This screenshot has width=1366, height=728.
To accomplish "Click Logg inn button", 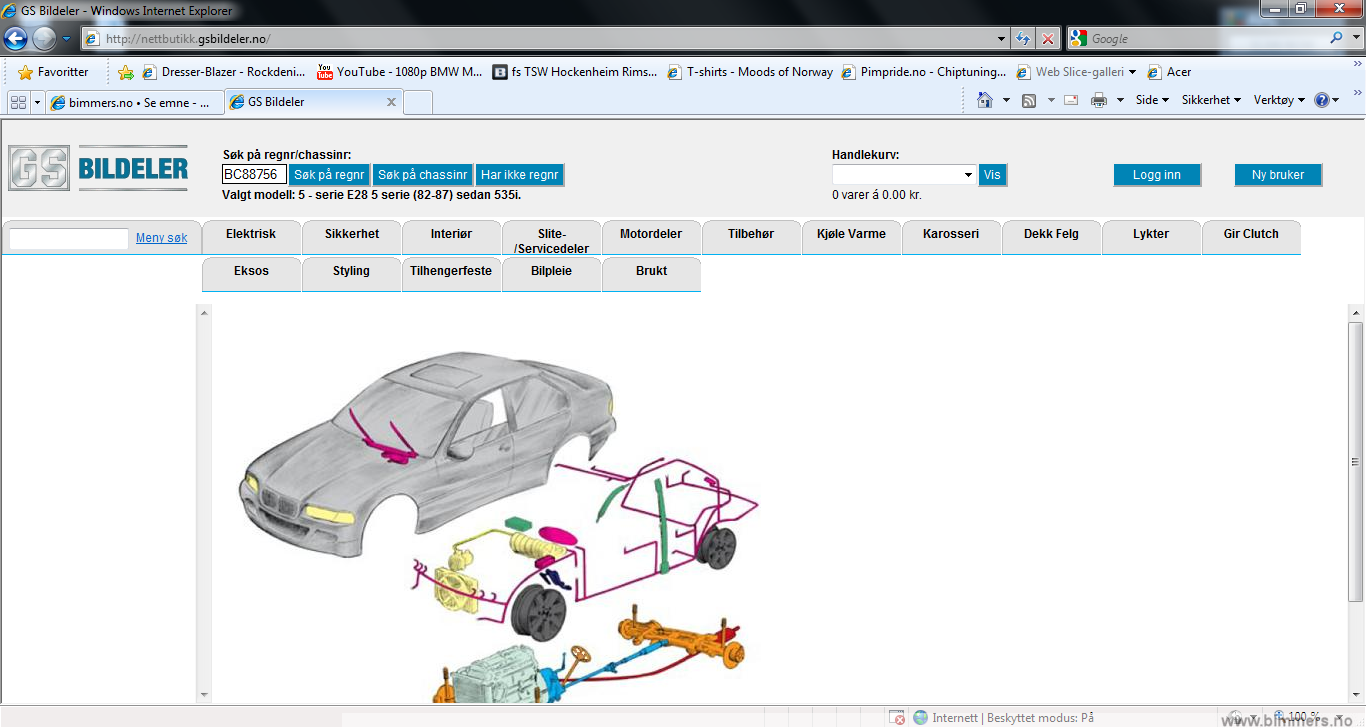I will 1157,175.
